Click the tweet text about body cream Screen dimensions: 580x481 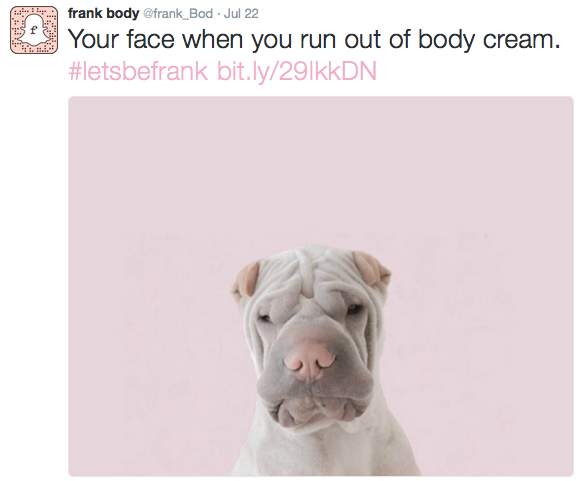point(314,39)
